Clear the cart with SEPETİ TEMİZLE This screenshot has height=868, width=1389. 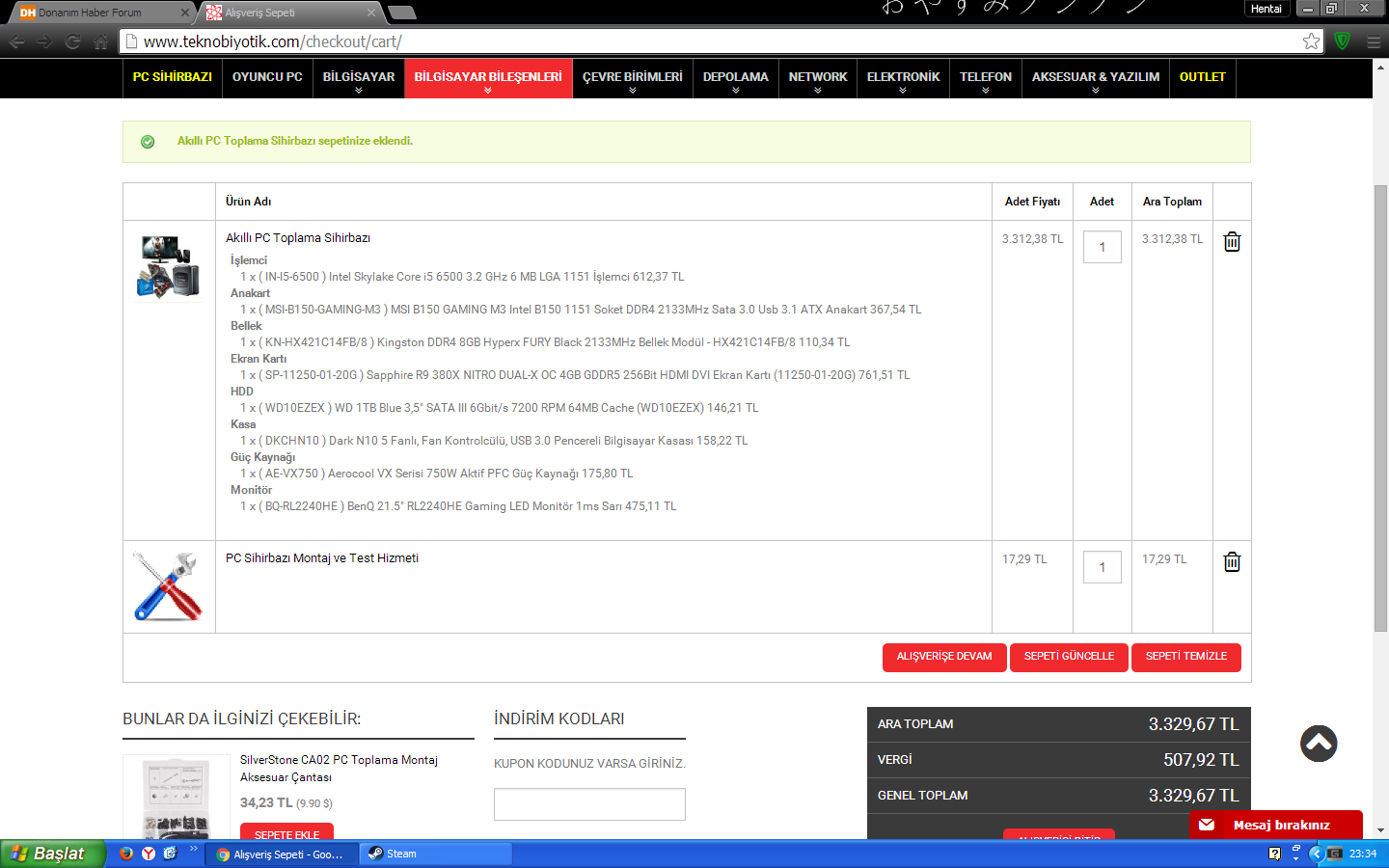click(x=1185, y=657)
